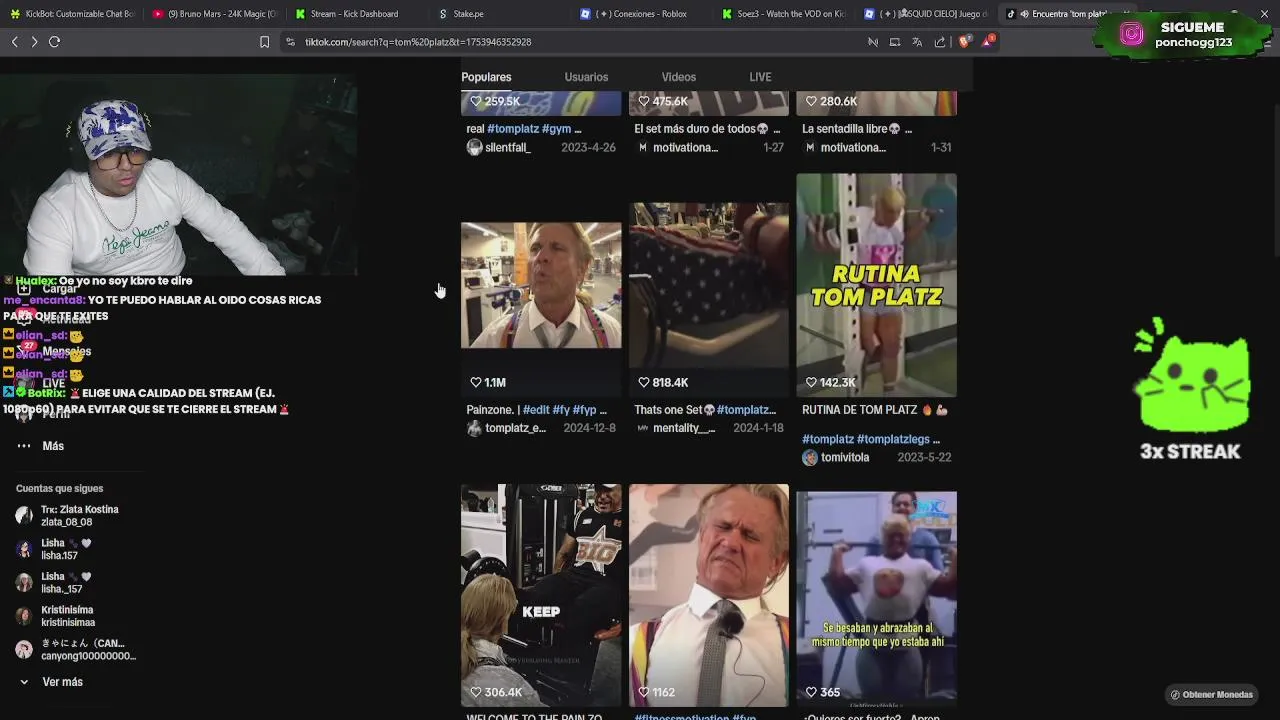The height and width of the screenshot is (720, 1280).
Task: Open the KEEP gym video thumbnail
Action: coord(541,595)
